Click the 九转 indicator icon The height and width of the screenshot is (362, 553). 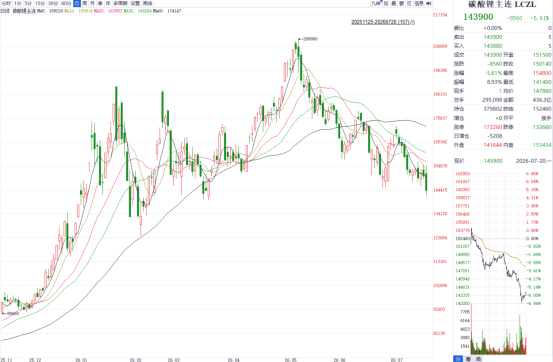coord(376,3)
